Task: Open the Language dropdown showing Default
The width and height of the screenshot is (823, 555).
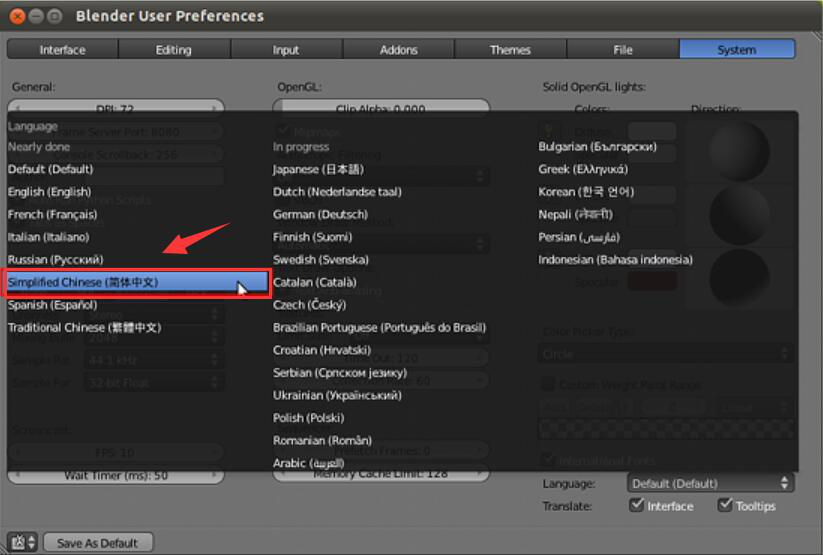Action: (710, 483)
